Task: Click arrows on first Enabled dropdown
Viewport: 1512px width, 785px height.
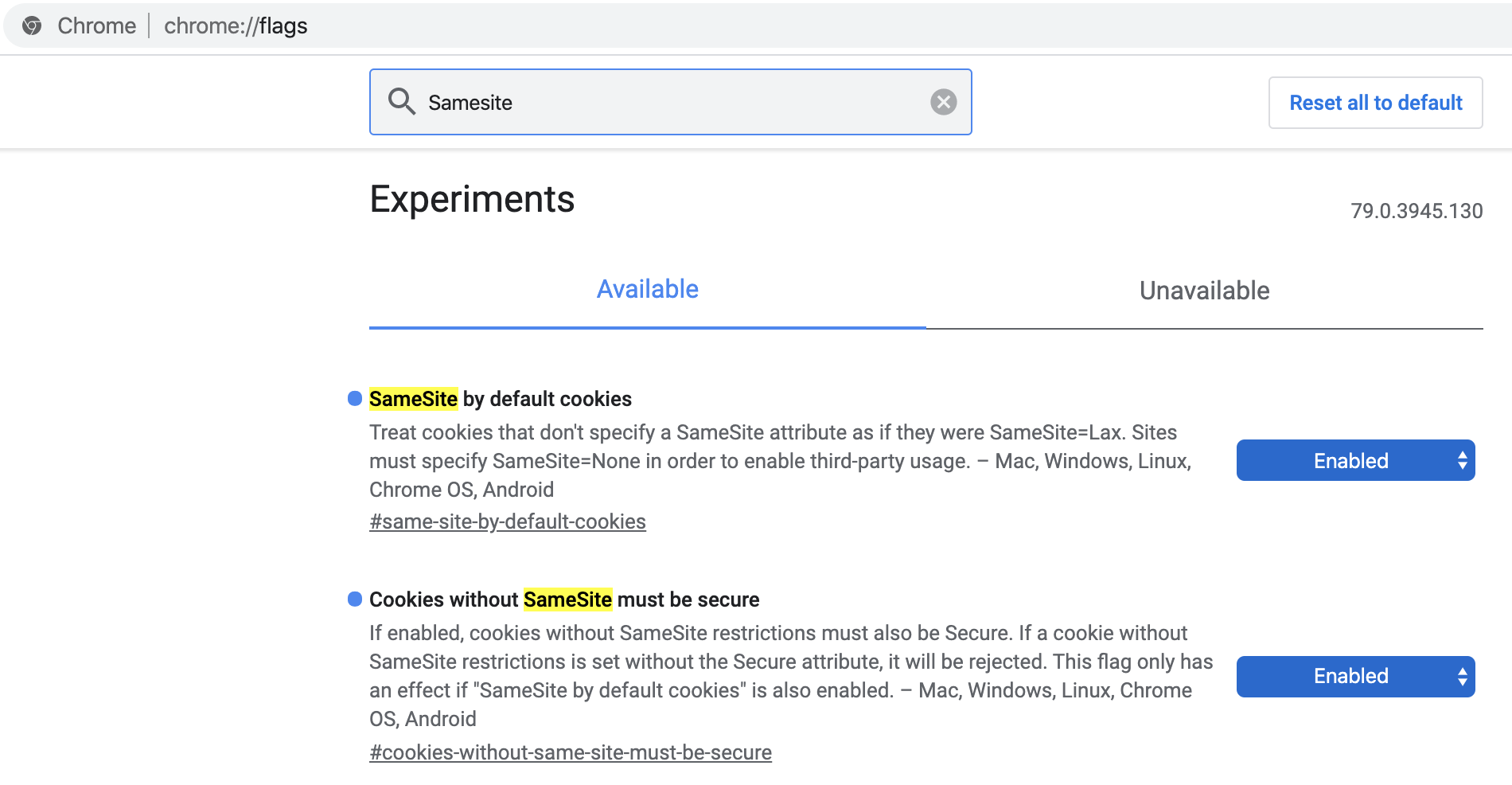Action: (1462, 460)
